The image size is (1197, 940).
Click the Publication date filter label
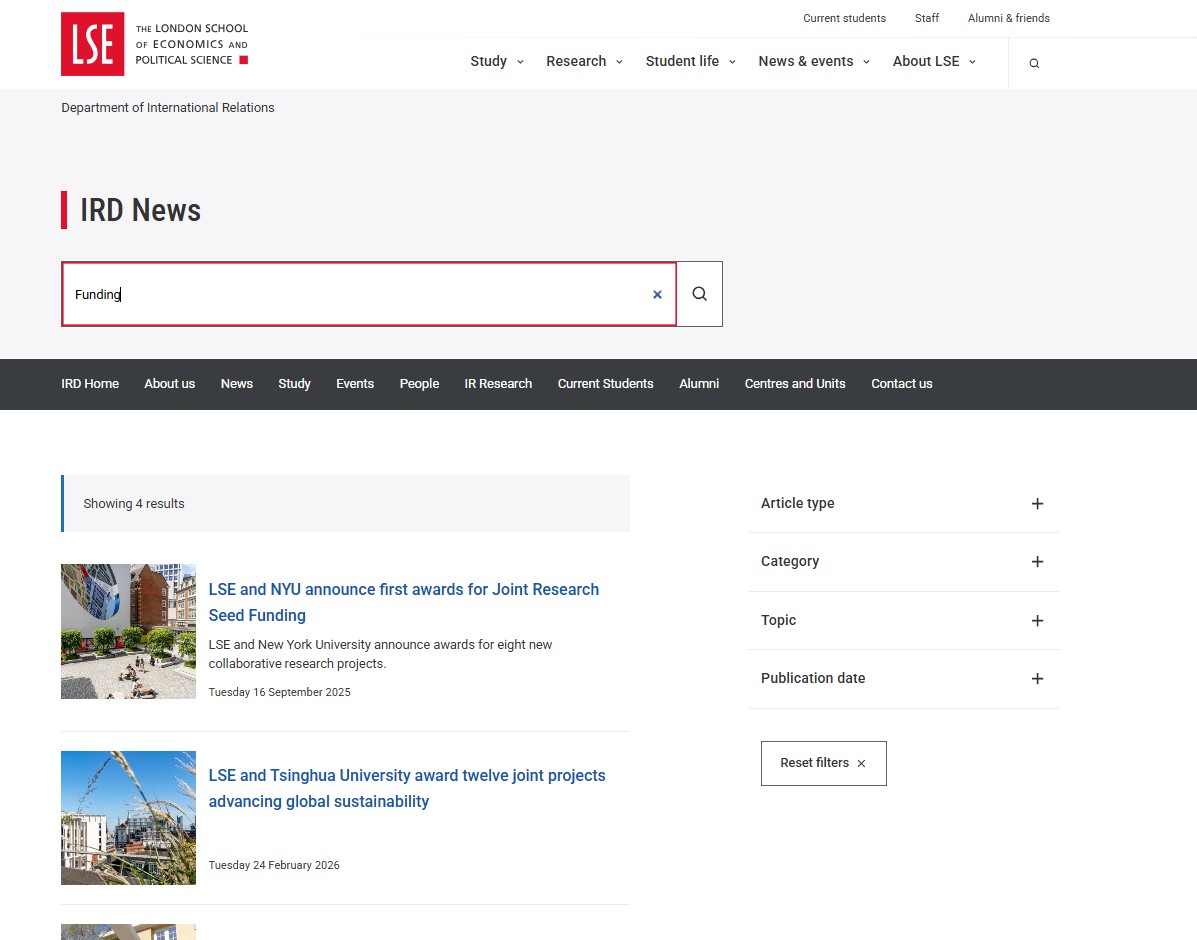click(x=813, y=678)
